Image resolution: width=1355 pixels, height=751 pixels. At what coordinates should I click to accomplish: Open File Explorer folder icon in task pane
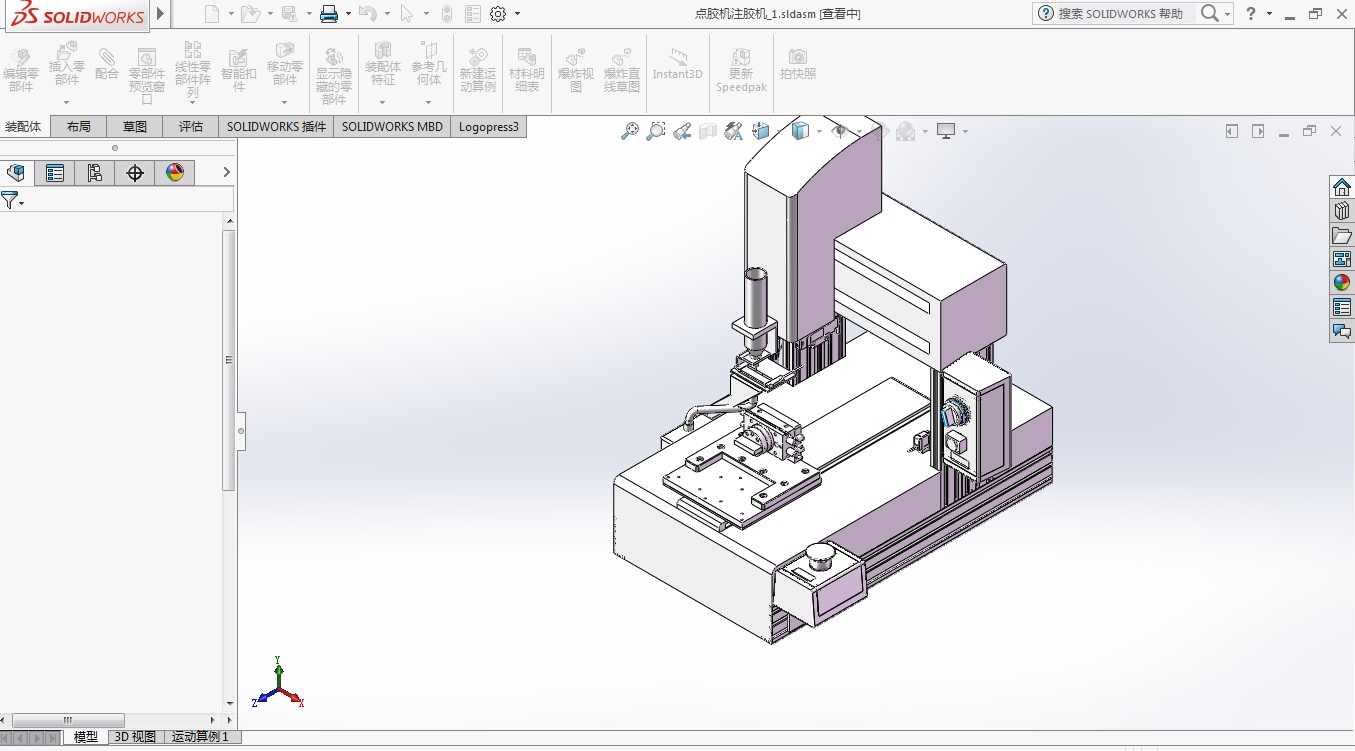click(1342, 235)
